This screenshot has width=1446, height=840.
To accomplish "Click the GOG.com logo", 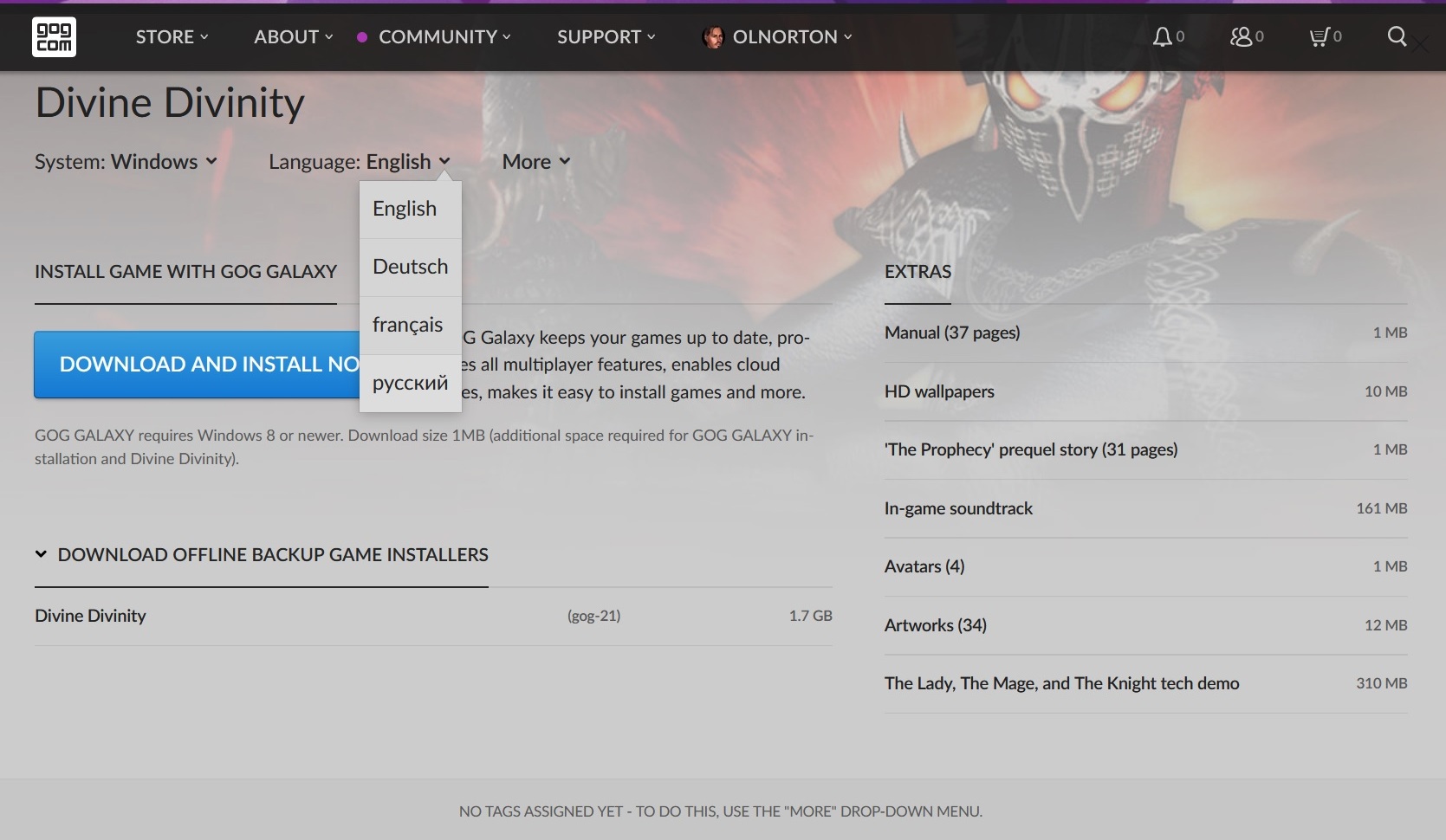I will tap(54, 36).
